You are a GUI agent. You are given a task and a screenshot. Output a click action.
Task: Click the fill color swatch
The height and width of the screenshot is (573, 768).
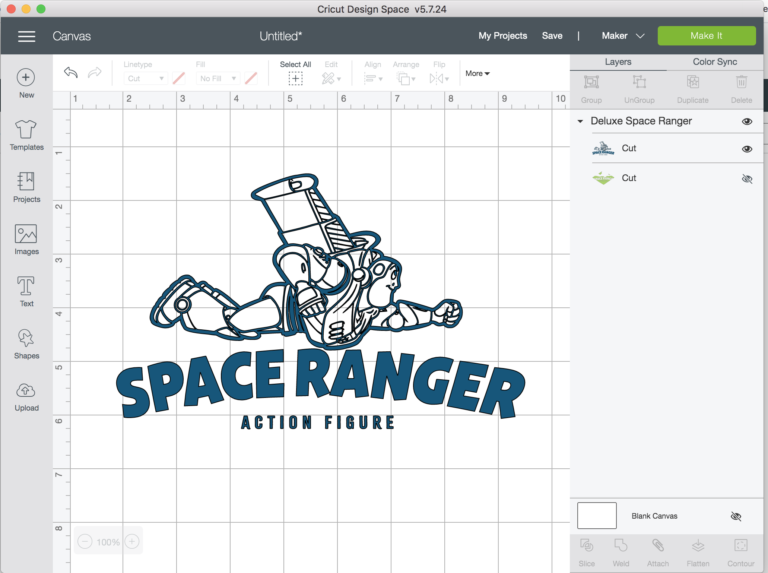[251, 78]
